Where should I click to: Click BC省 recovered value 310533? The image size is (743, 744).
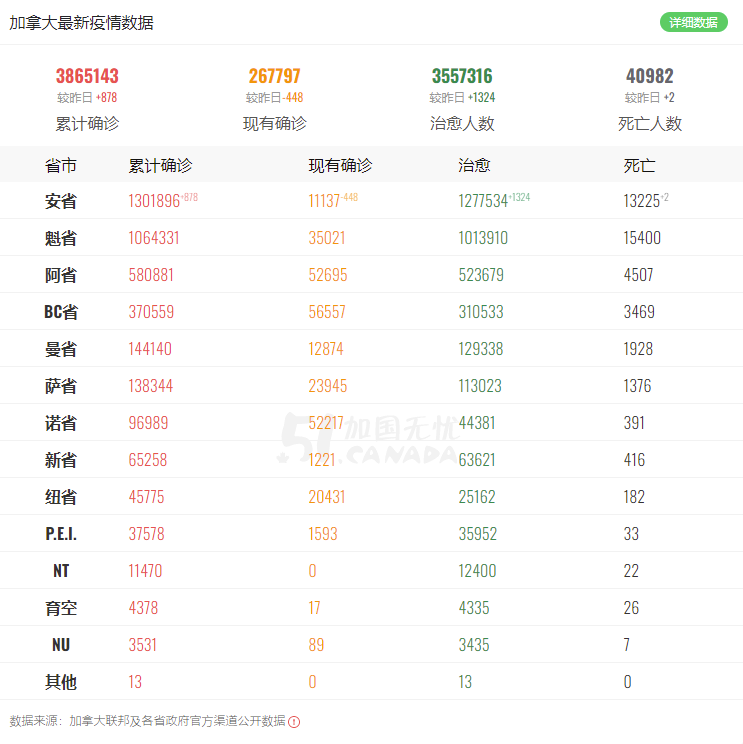[481, 312]
